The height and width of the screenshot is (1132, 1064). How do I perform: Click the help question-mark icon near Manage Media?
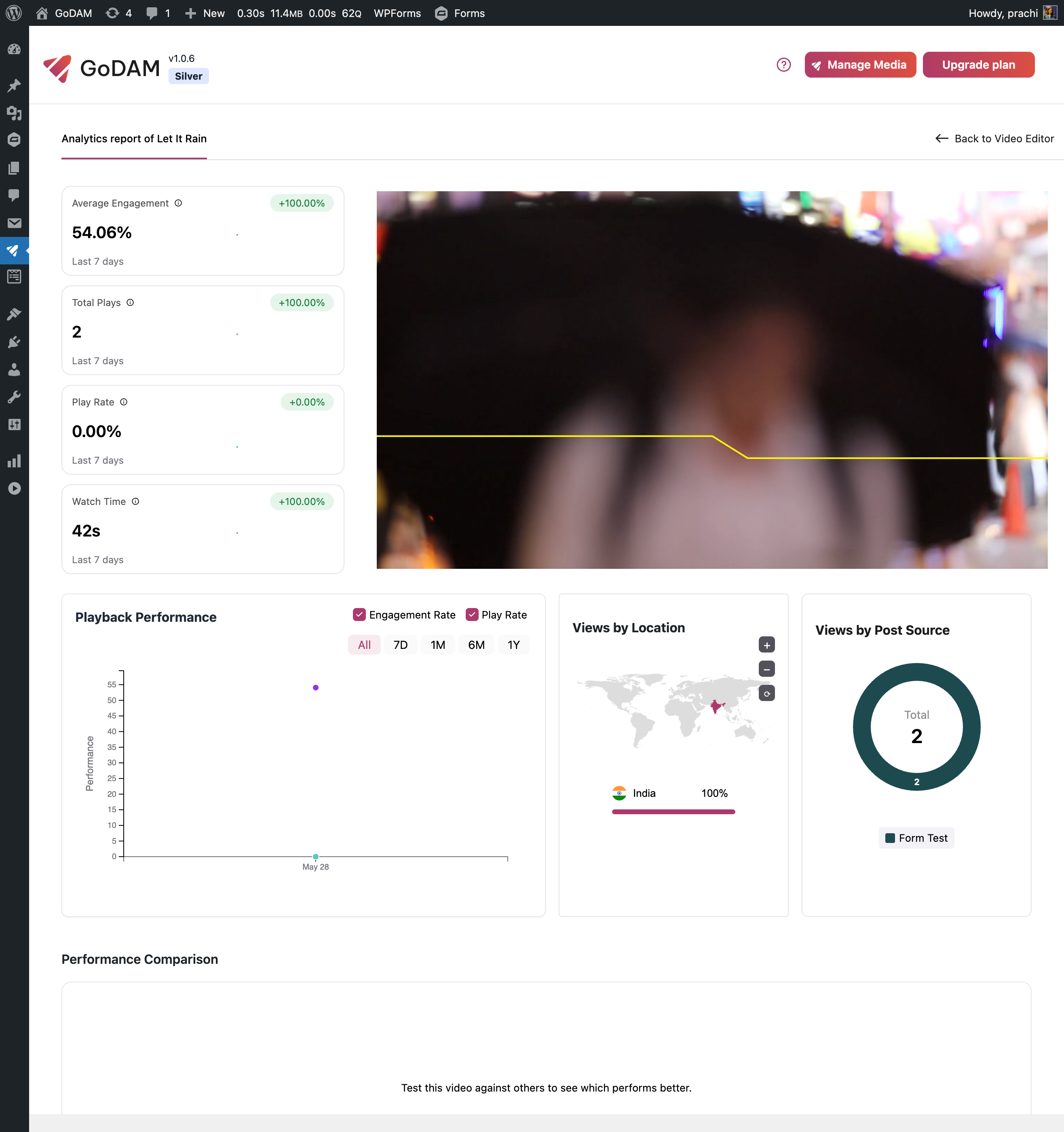[783, 64]
